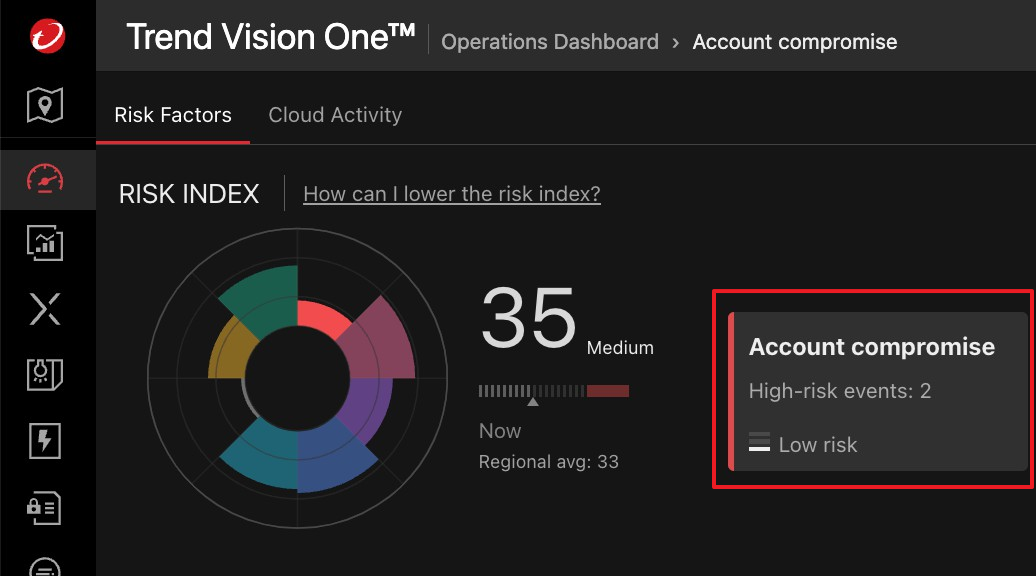Click the X-shaped XDR sidebar icon
This screenshot has width=1036, height=576.
(45, 309)
